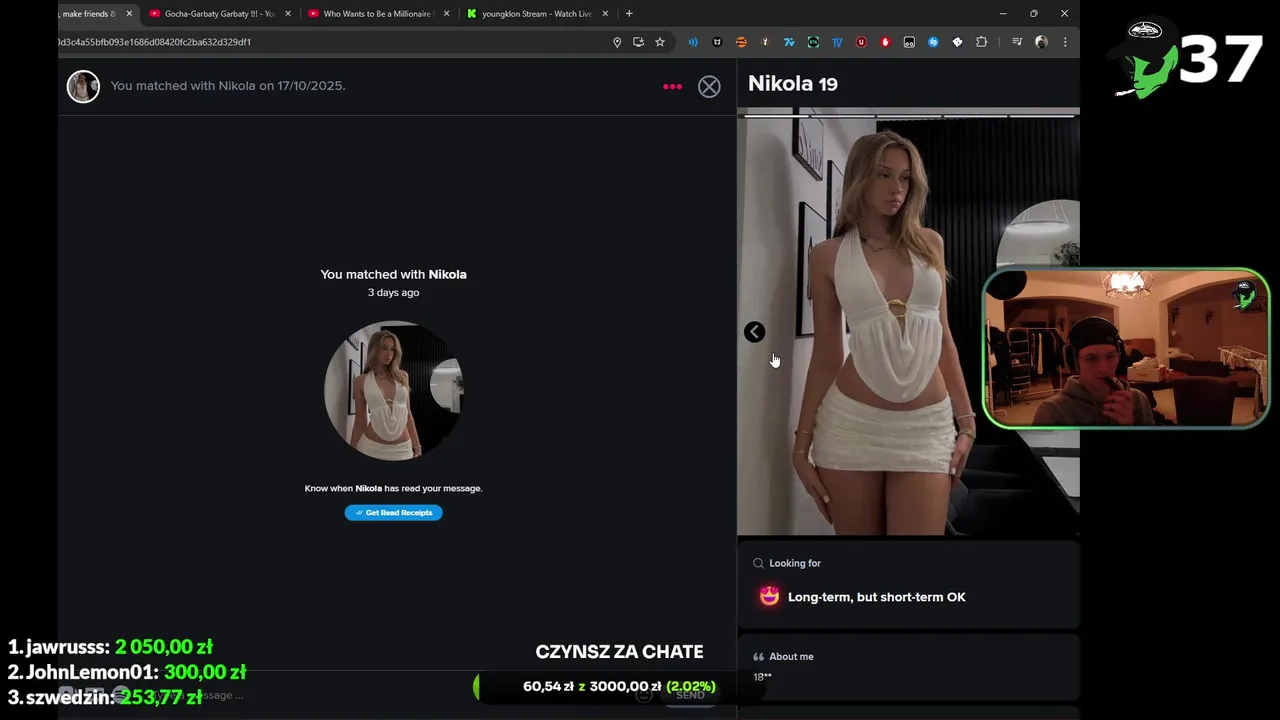Viewport: 1280px width, 720px height.
Task: Close the chat with Nikola
Action: (709, 86)
